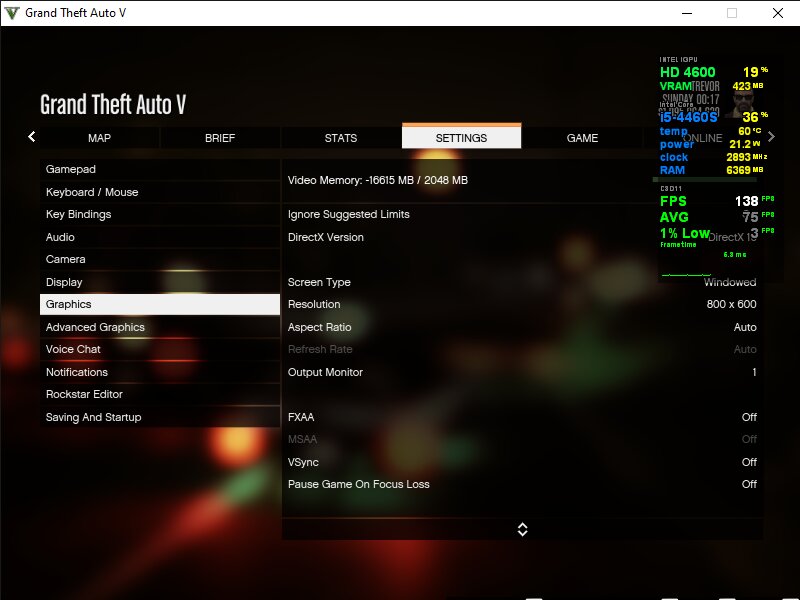Image resolution: width=800 pixels, height=600 pixels.
Task: Click the GTA V window title icon
Action: (x=11, y=13)
